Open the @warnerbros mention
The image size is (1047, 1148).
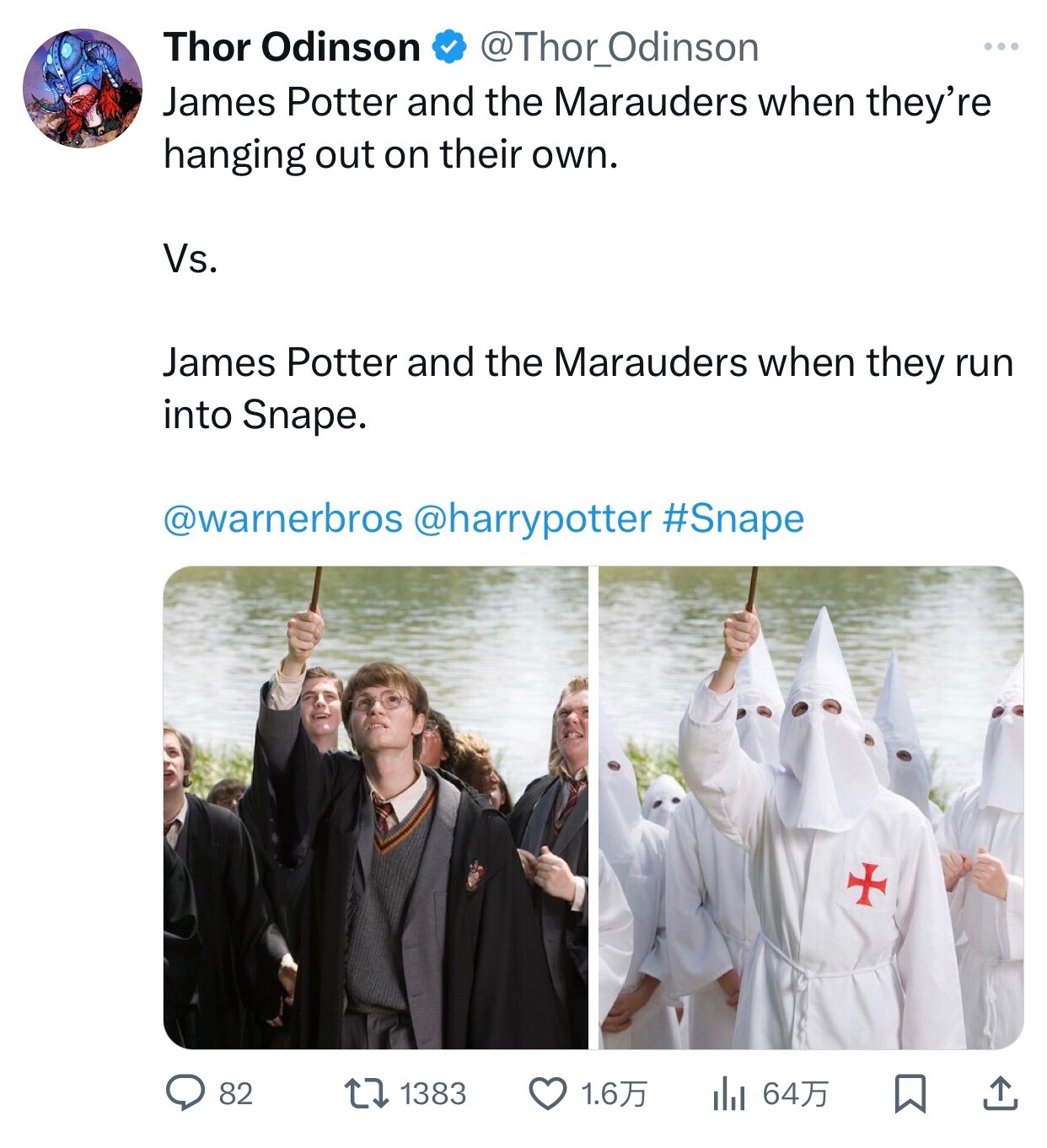point(282,518)
